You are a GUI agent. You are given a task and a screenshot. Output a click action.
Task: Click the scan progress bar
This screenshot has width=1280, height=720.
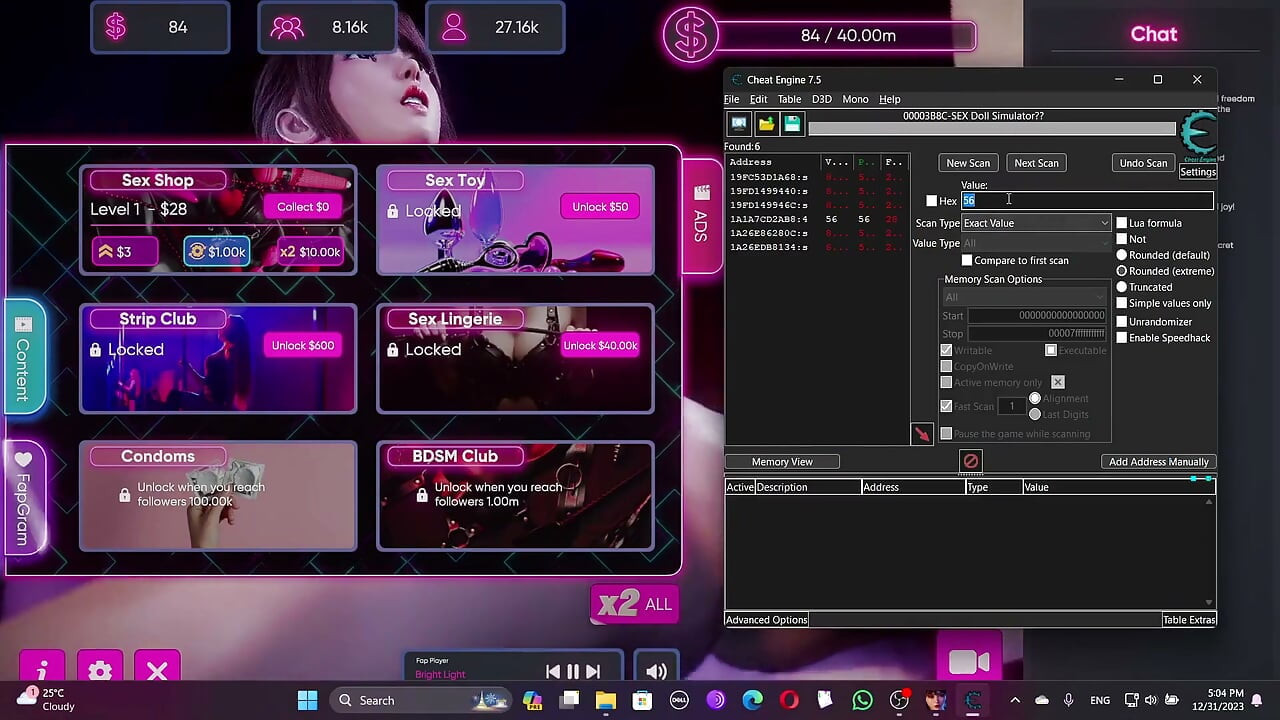coord(992,129)
